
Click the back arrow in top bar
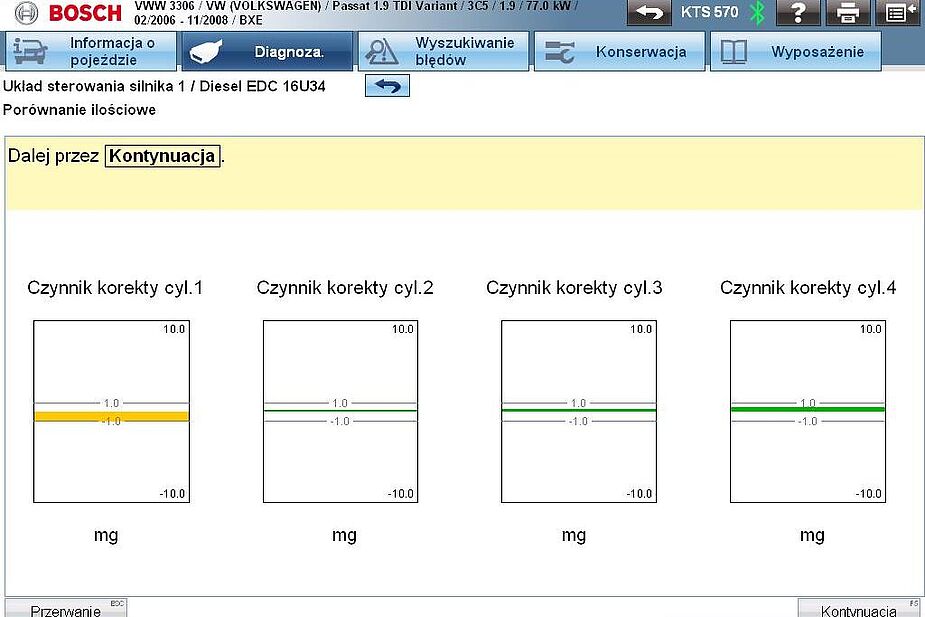pos(650,13)
